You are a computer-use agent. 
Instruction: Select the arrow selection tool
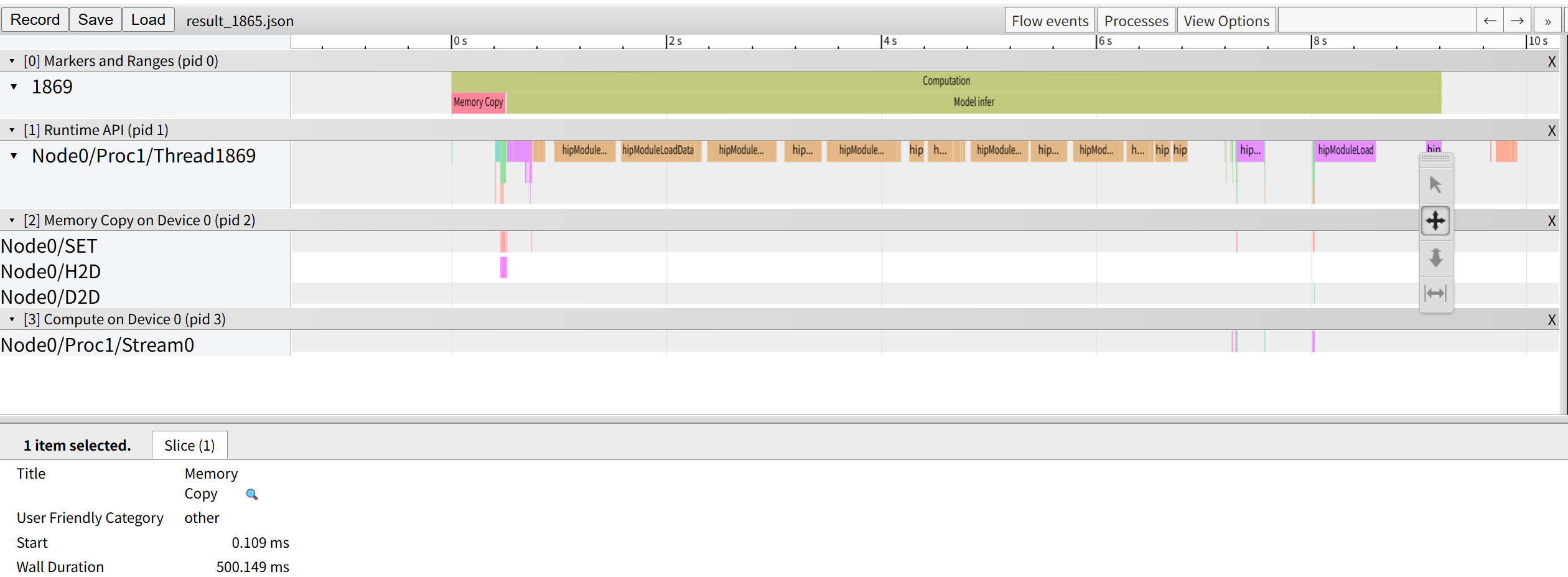point(1436,184)
